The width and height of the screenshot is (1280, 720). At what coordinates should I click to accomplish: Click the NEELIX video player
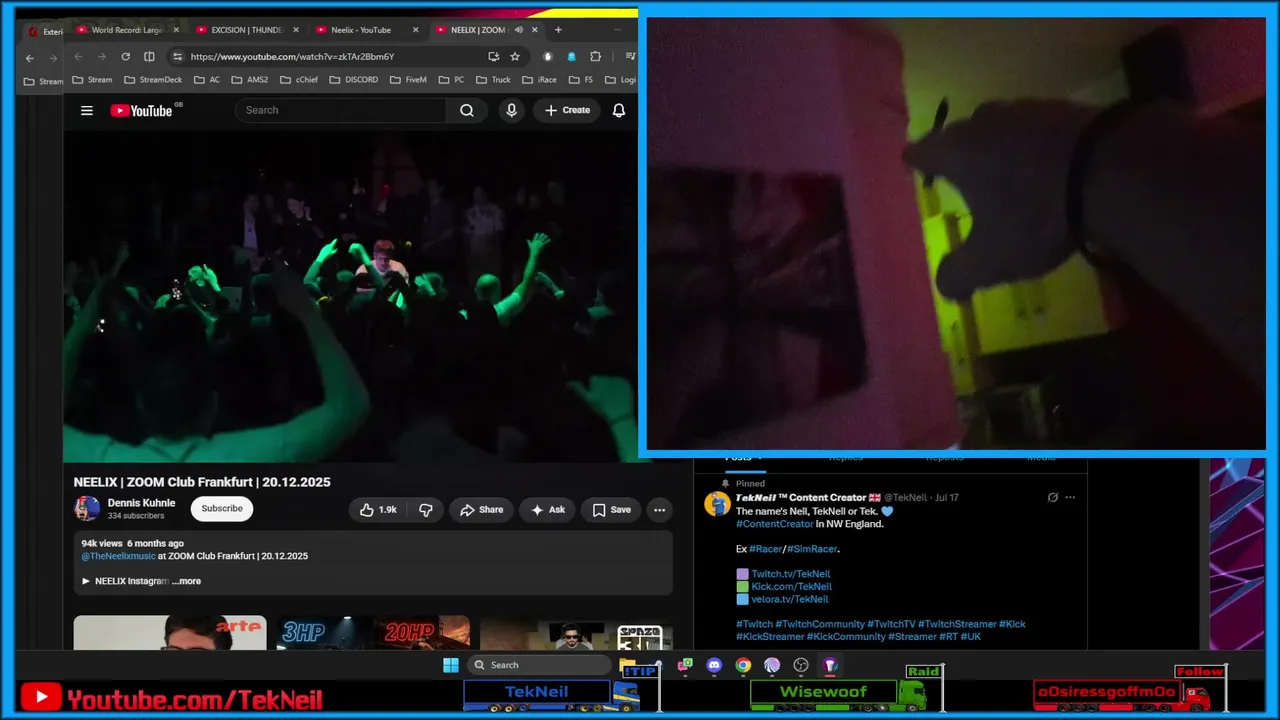350,297
